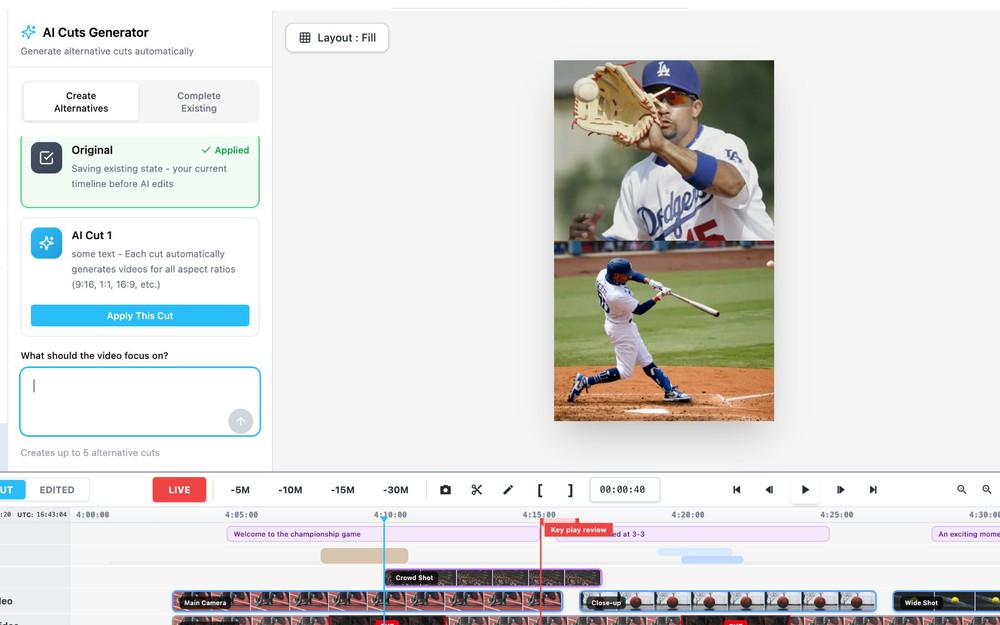Click the 4:05:00 ruler time mark
The image size is (1000, 625).
241,515
